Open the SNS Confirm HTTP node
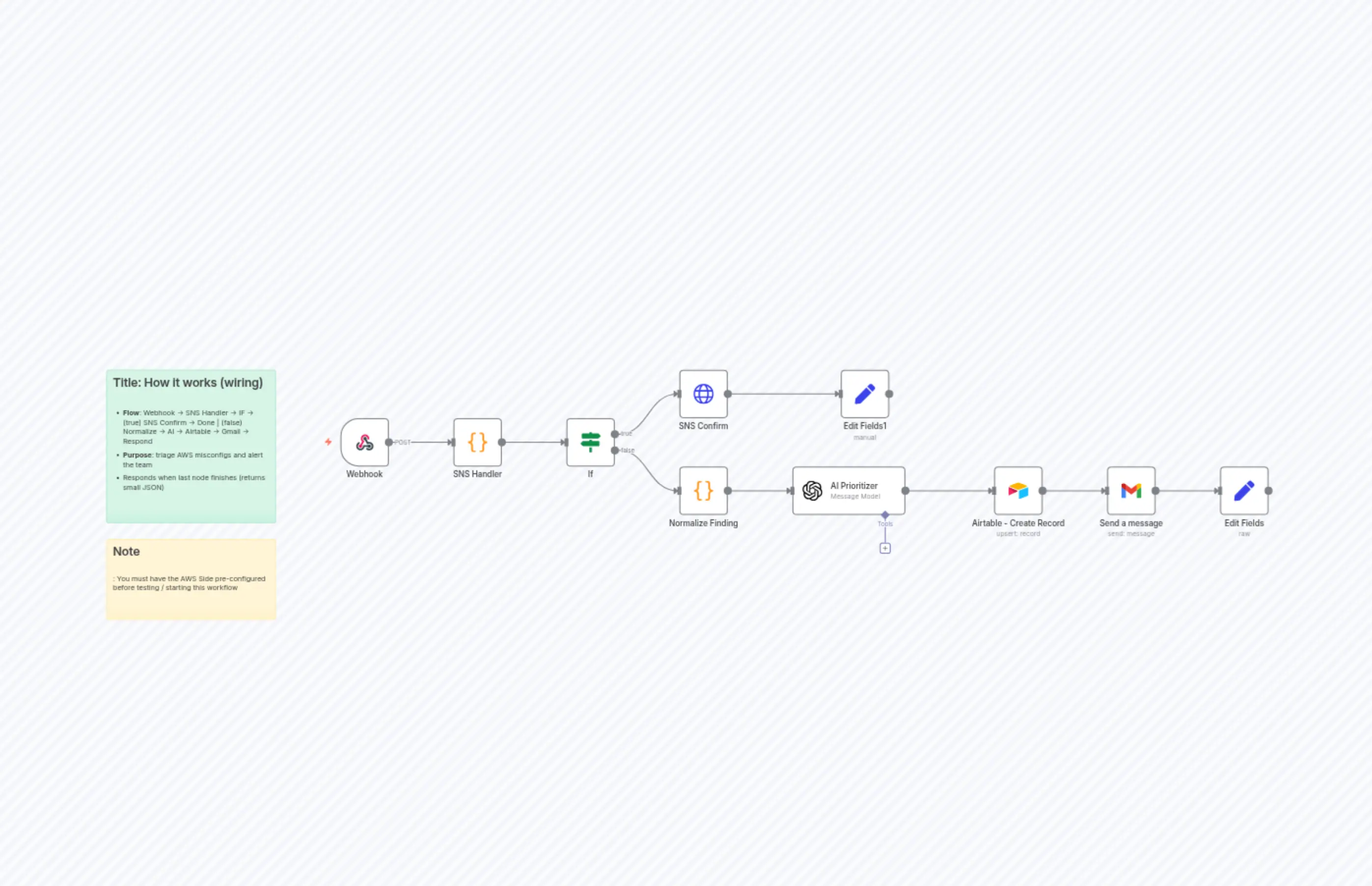 (x=703, y=394)
